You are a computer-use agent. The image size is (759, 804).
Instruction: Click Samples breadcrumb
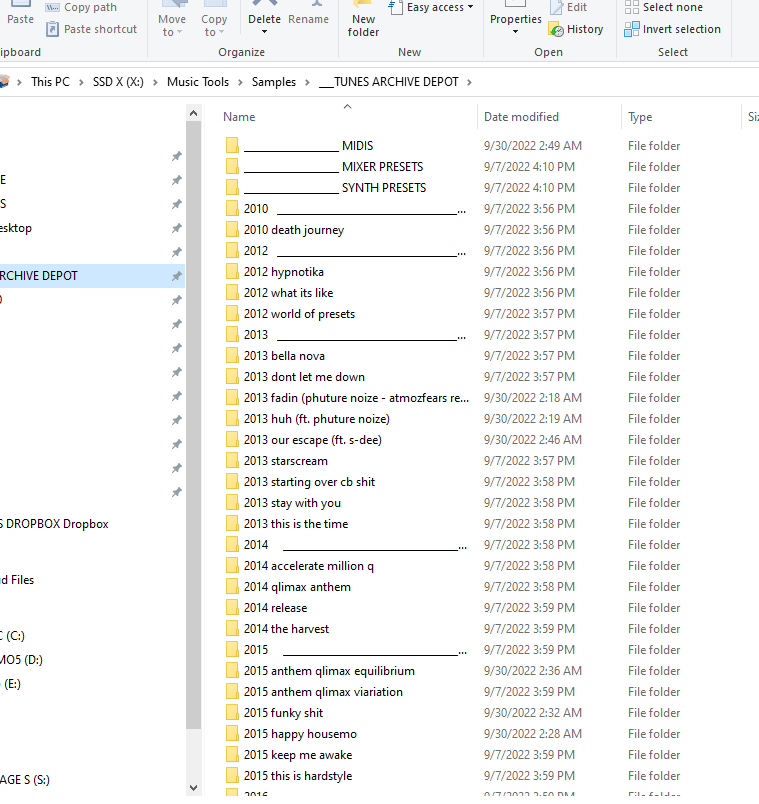point(274,82)
